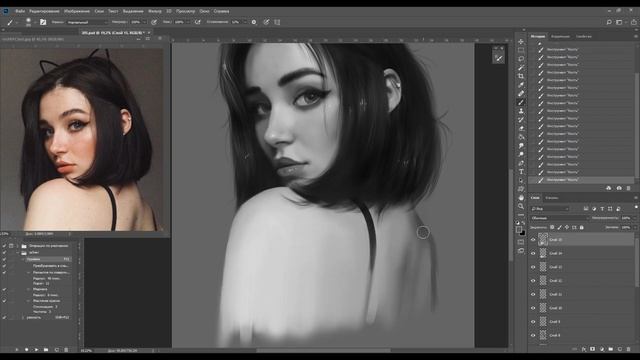Image resolution: width=640 pixels, height=360 pixels.
Task: Create a new layer in Layers panel
Action: (620, 349)
